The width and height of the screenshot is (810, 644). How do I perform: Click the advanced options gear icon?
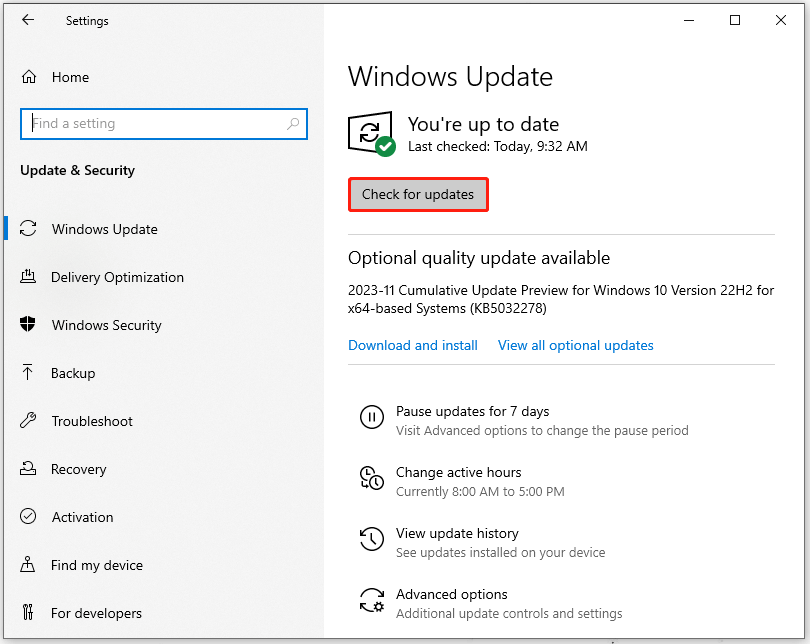372,600
